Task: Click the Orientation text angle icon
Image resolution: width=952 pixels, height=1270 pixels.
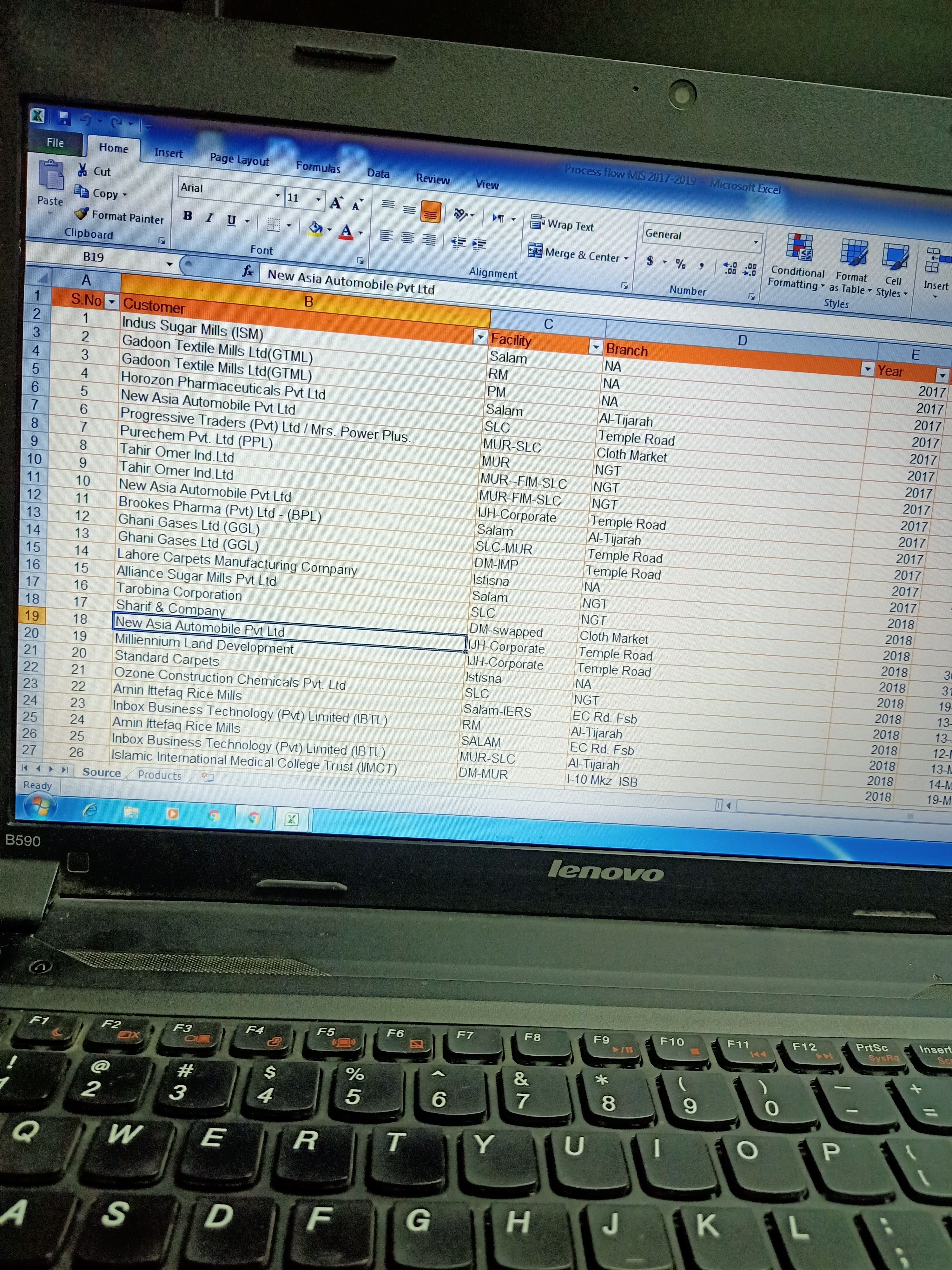Action: pos(461,214)
